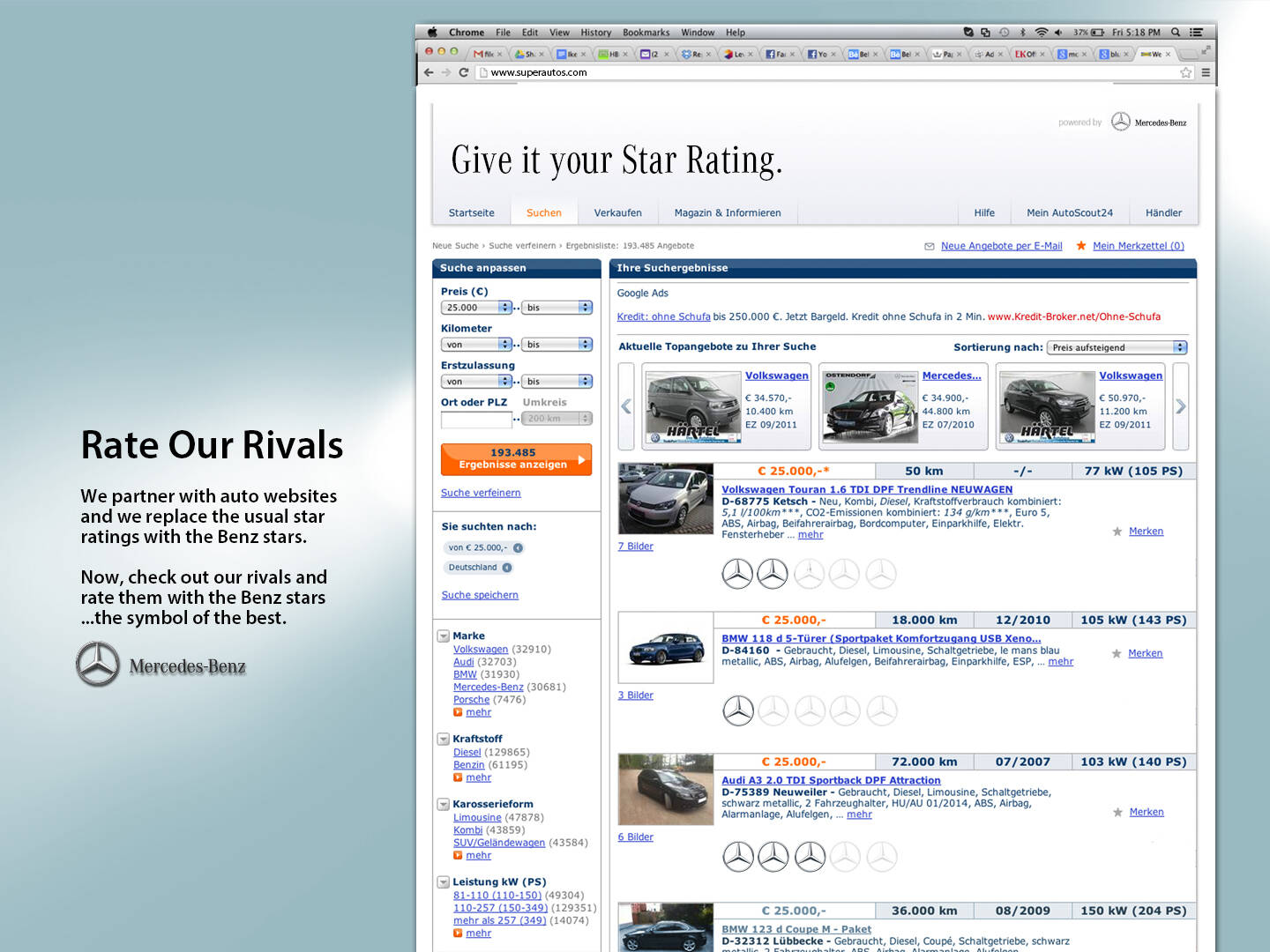The height and width of the screenshot is (952, 1270).
Task: Collapse the Marke filter section
Action: click(x=444, y=636)
